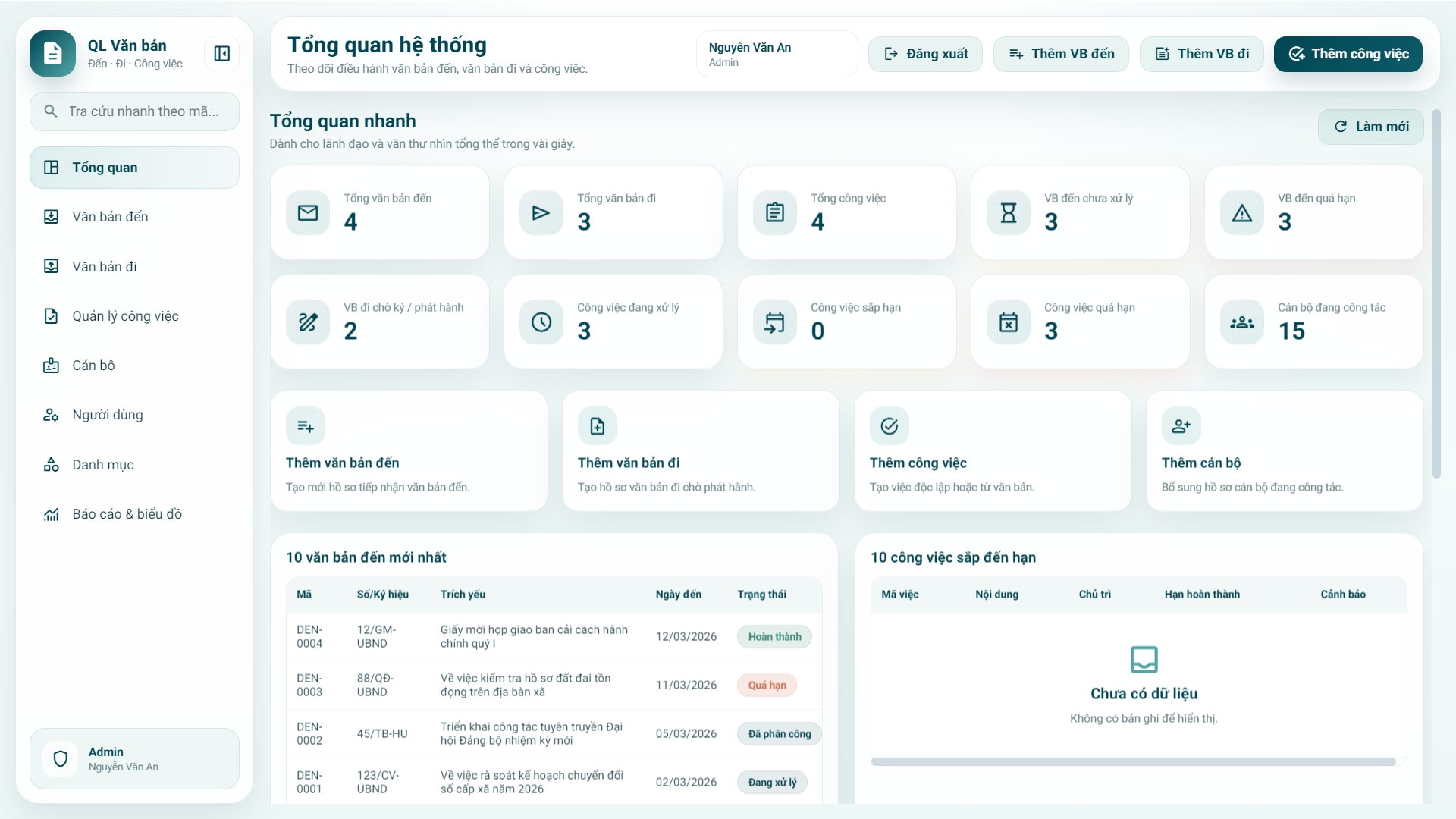
Task: Click the add-person icon in Thêm cán bộ card
Action: (x=1181, y=426)
